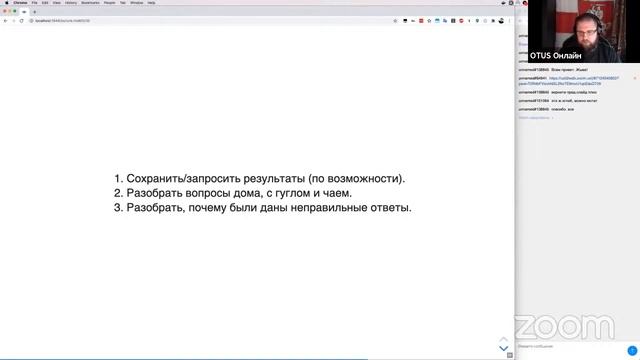Open the Edit menu
640x360 pixels.
[x=45, y=3]
